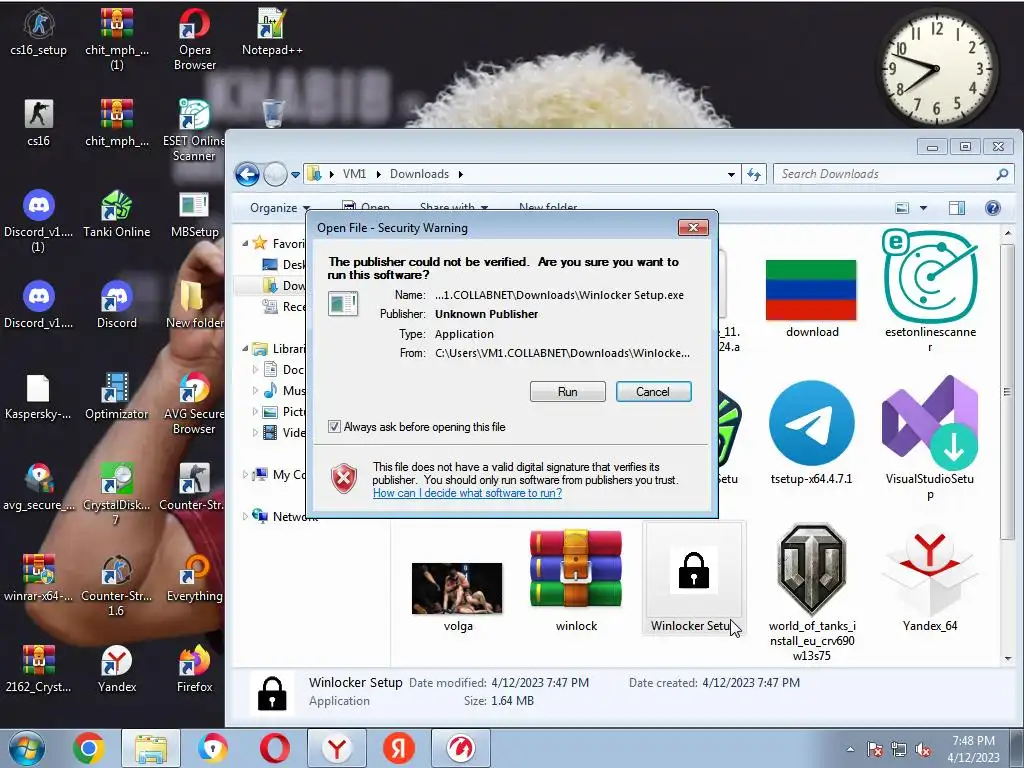The image size is (1024, 768).
Task: Select the cs16 desktop icon
Action: [39, 123]
